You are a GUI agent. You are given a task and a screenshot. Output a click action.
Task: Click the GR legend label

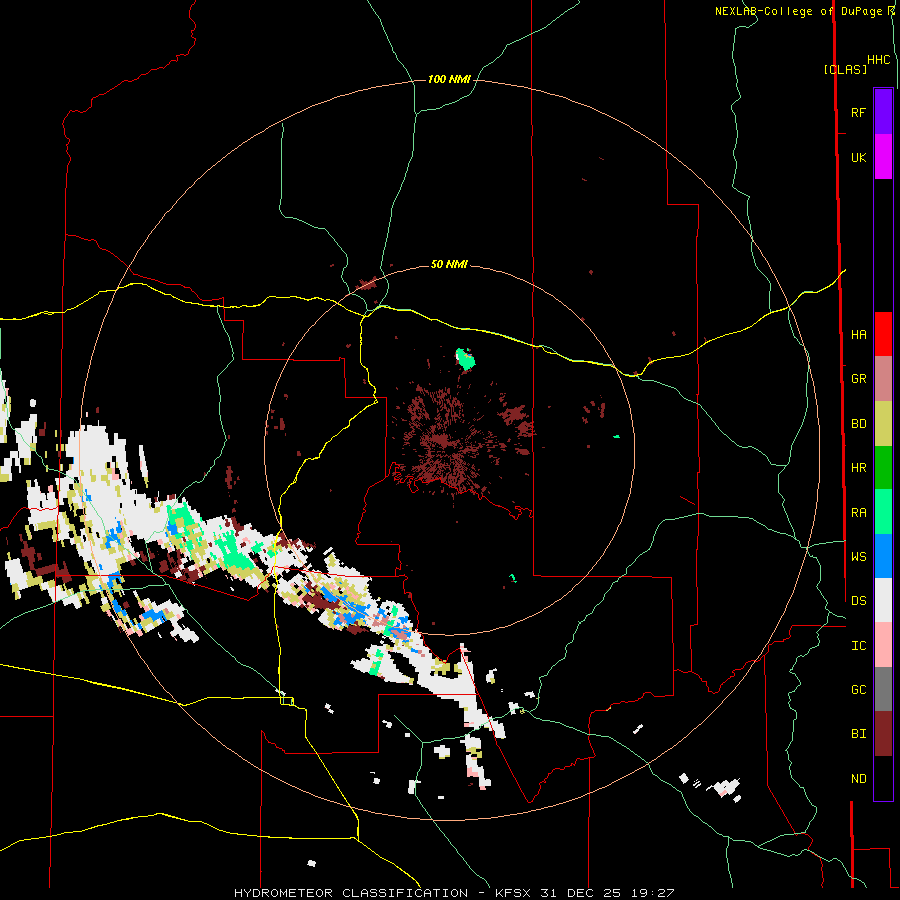pyautogui.click(x=859, y=379)
